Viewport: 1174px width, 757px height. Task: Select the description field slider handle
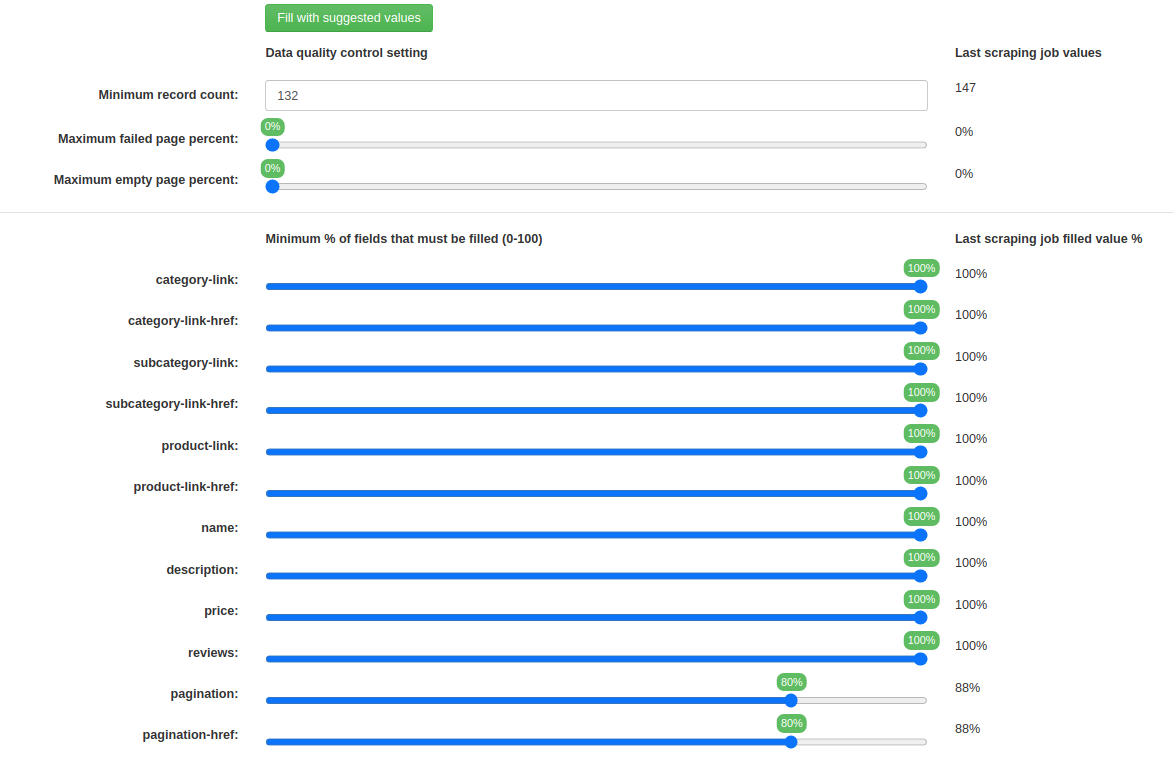pos(919,575)
